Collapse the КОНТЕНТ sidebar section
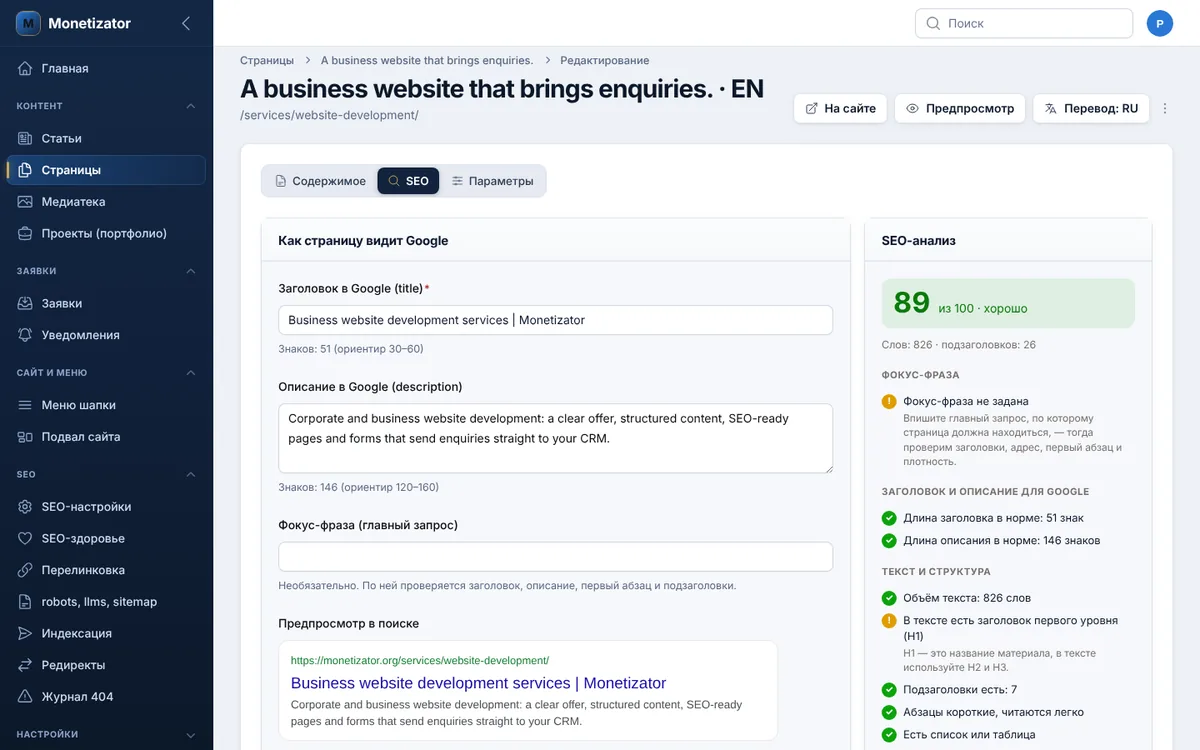The image size is (1200, 750). tap(191, 106)
